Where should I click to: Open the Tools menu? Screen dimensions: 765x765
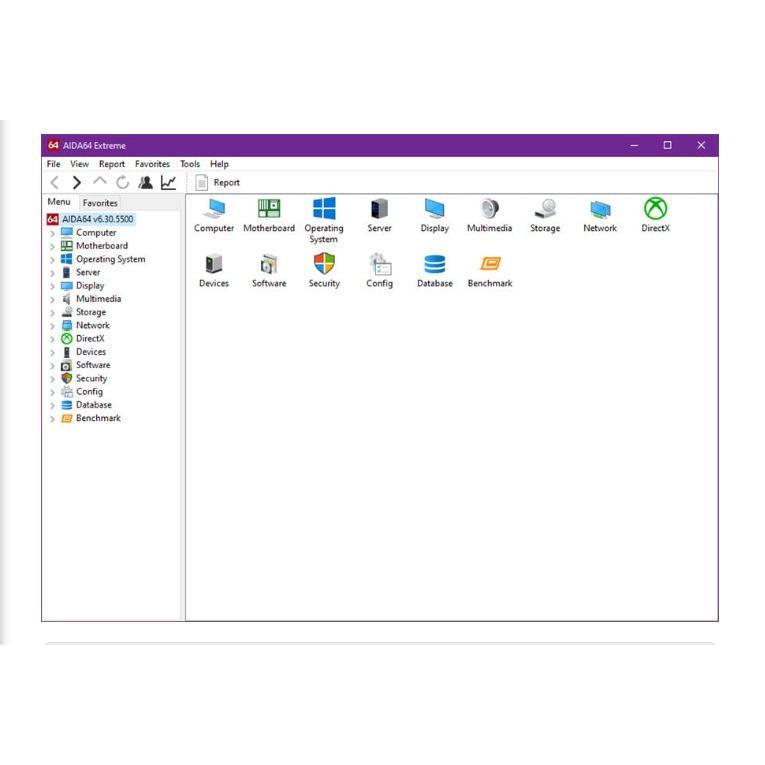(190, 164)
